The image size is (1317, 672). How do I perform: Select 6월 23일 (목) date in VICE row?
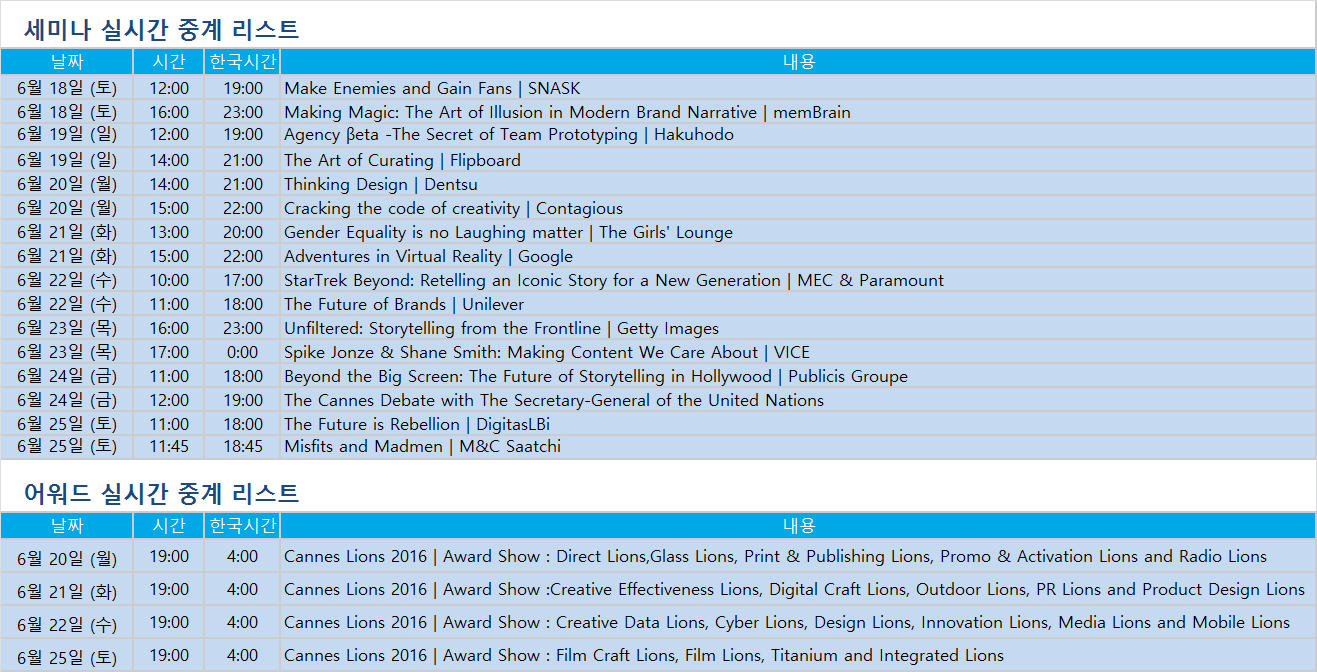[x=67, y=352]
